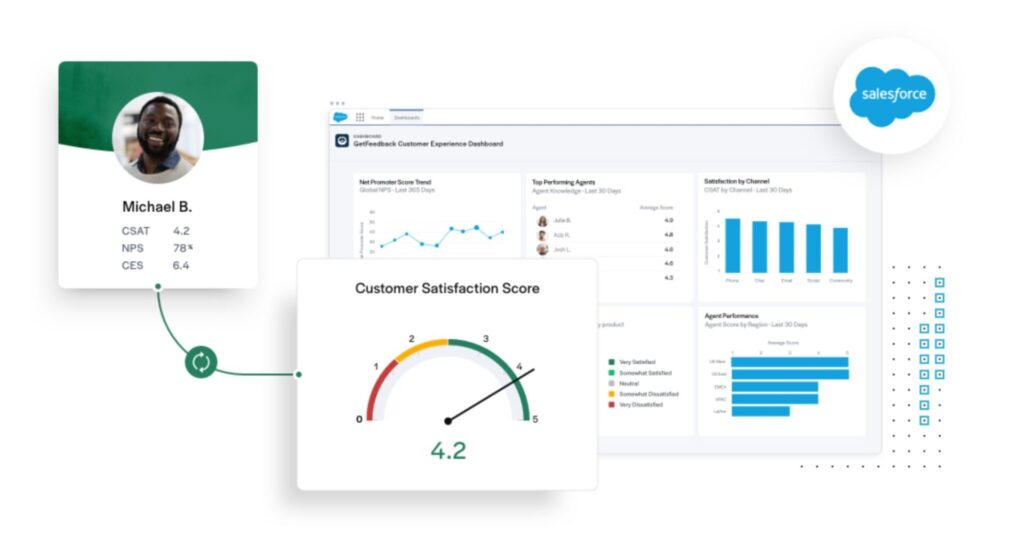Click the Net Promoter Score Trend title
The height and width of the screenshot is (551, 1024).
coord(395,182)
